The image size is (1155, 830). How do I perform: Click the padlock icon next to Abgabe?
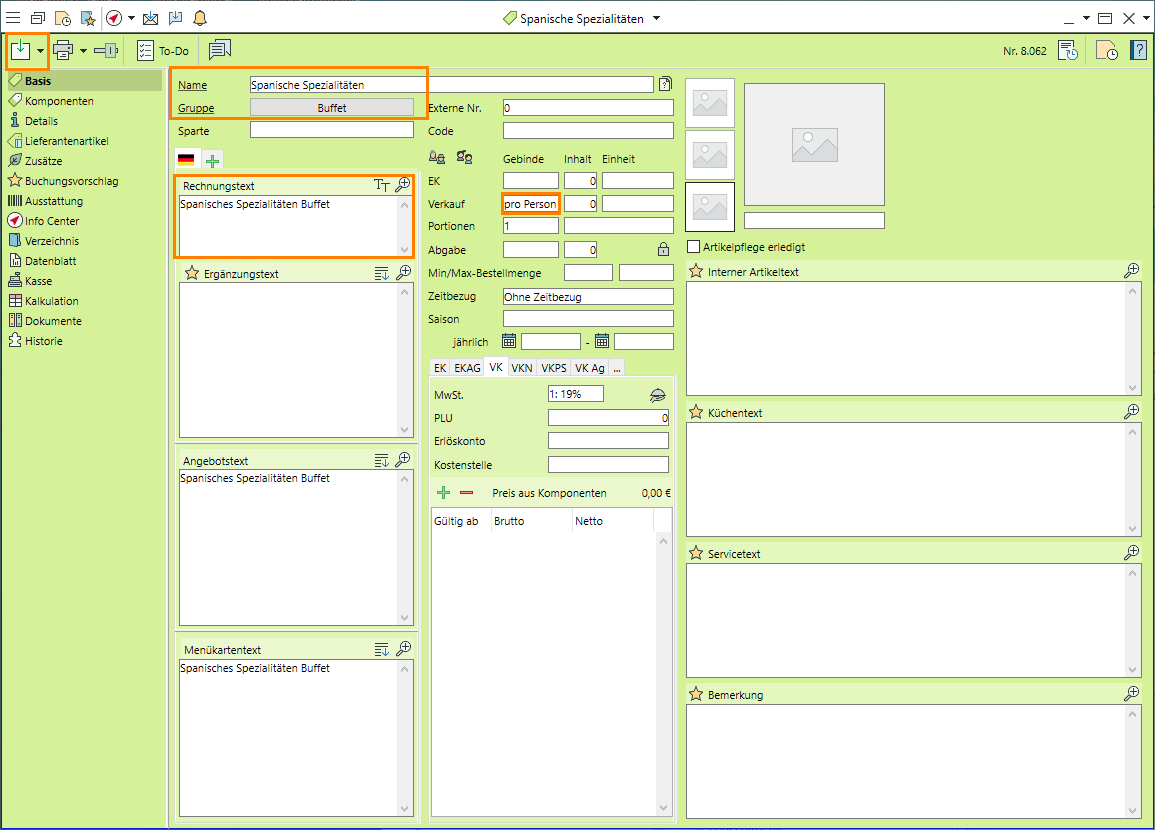tap(663, 249)
